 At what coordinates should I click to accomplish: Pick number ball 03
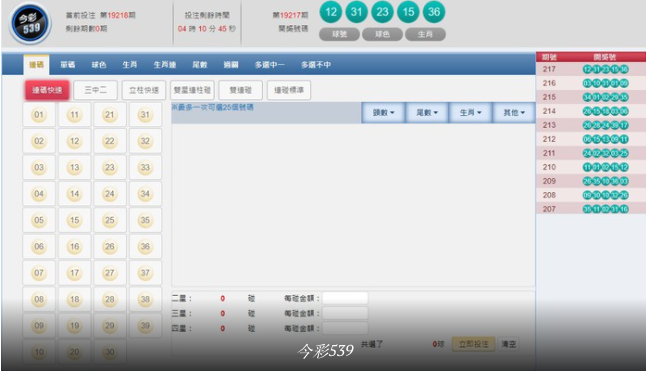point(39,167)
